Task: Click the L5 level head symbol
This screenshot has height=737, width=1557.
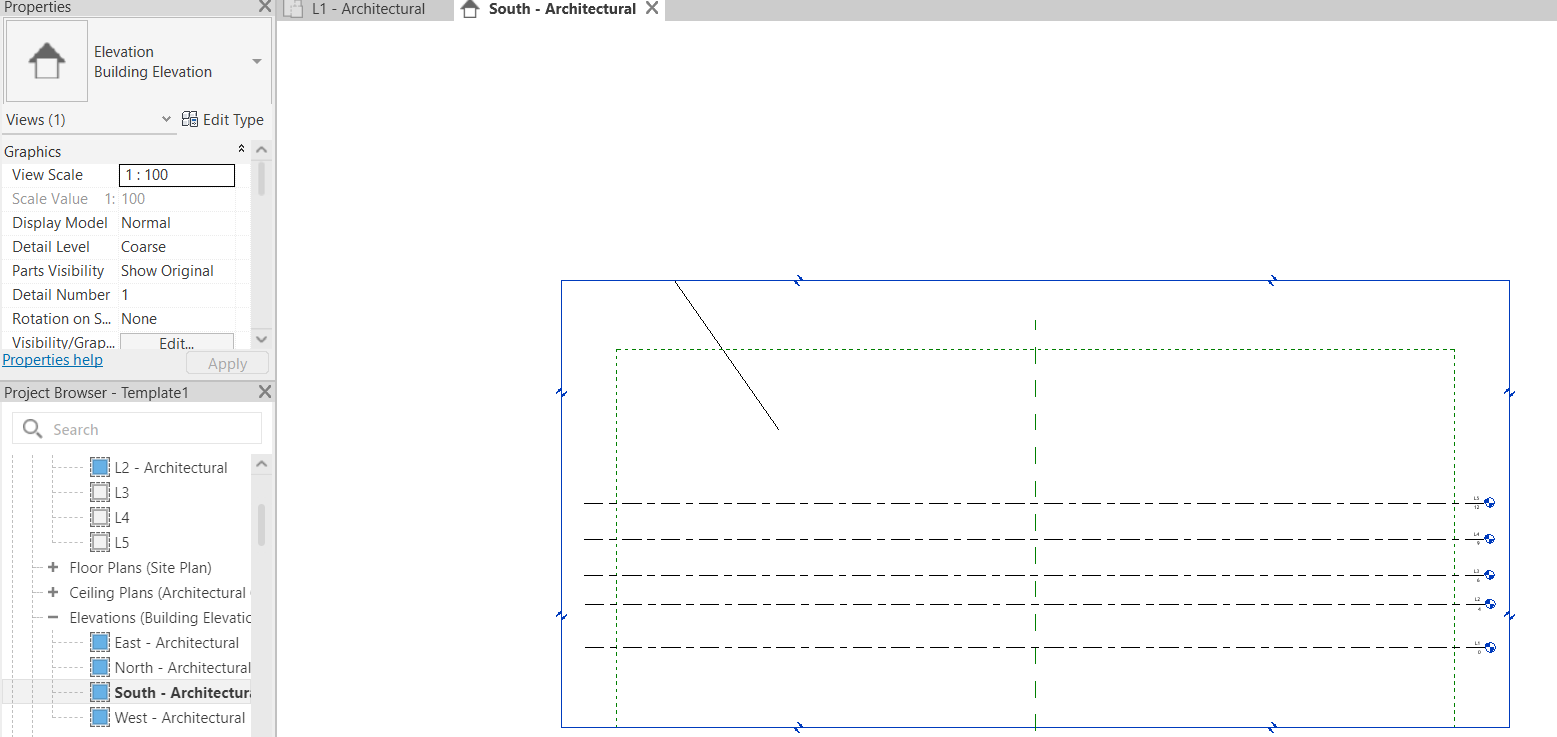Action: pyautogui.click(x=1489, y=502)
